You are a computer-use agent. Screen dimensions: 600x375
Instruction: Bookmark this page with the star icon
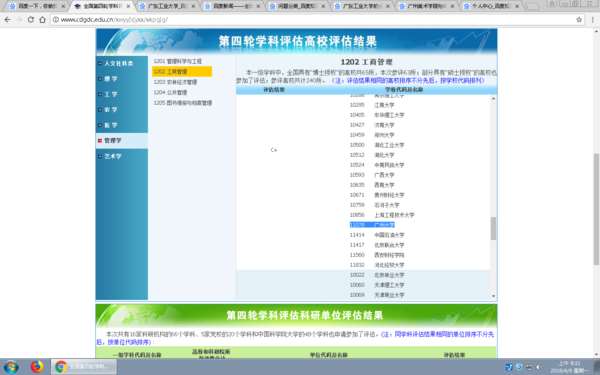tap(579, 20)
